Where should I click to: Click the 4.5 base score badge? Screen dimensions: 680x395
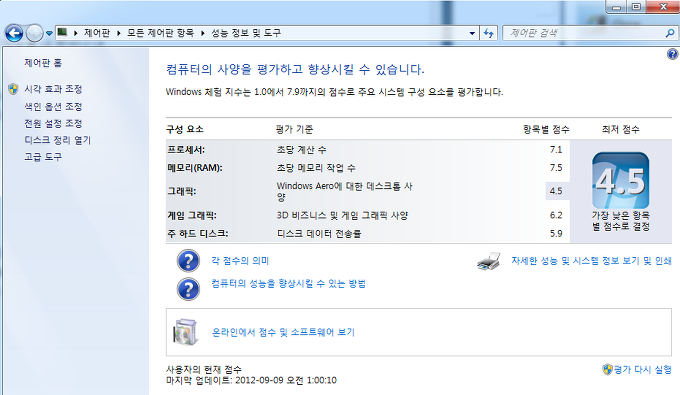coord(621,180)
